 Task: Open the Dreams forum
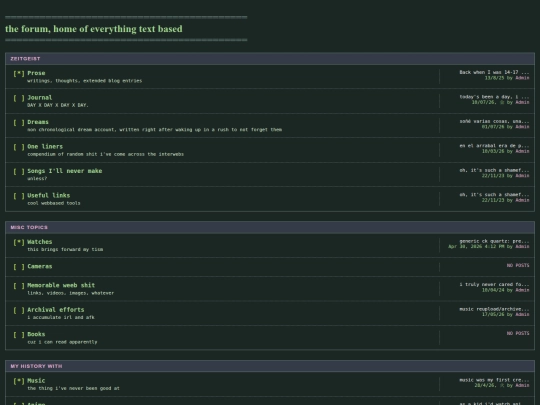[x=38, y=122]
